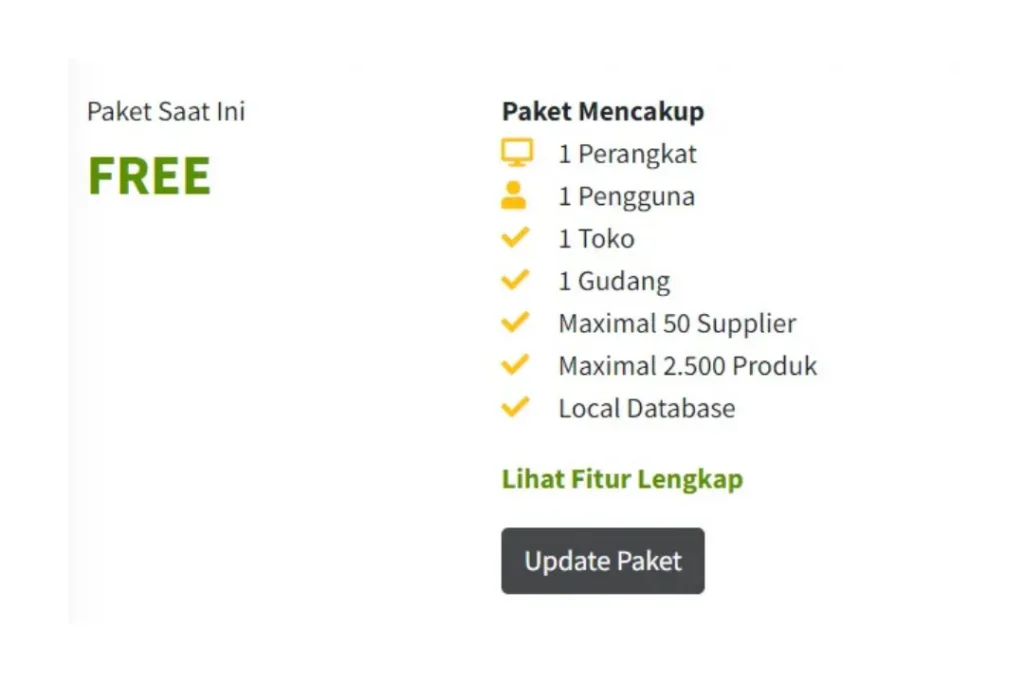Click the grey left border strip
This screenshot has width=1024, height=683.
click(72, 340)
